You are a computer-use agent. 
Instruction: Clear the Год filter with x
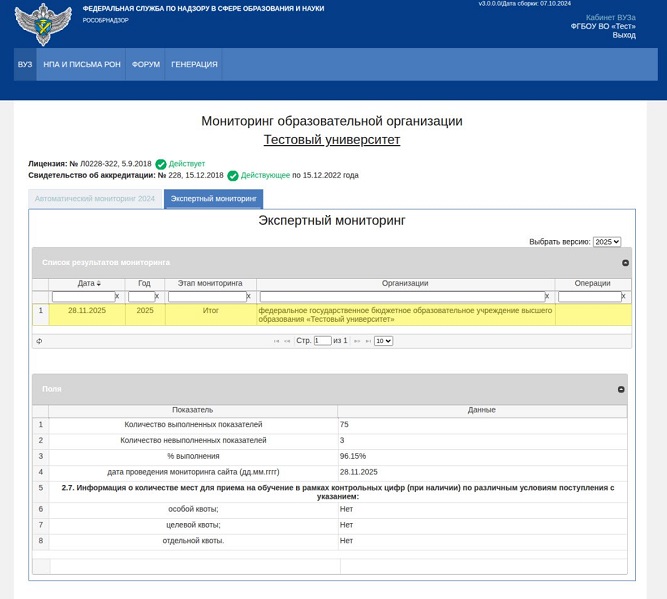[x=157, y=296]
